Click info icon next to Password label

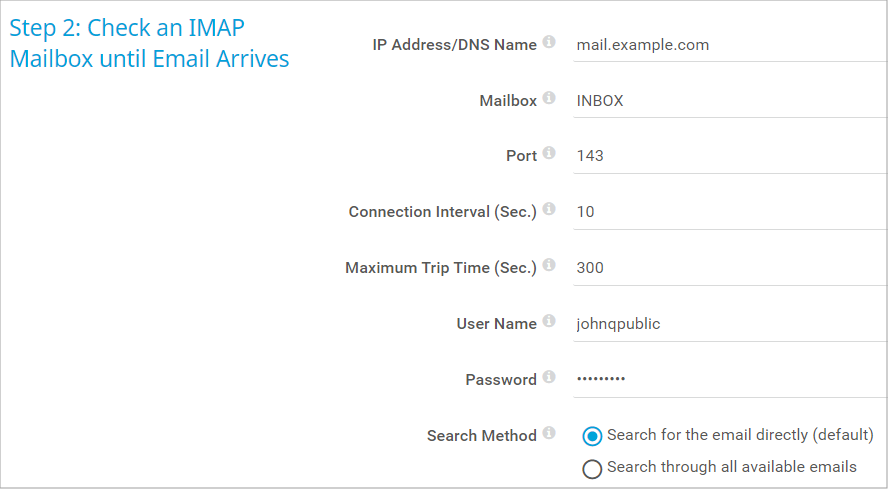pos(549,379)
